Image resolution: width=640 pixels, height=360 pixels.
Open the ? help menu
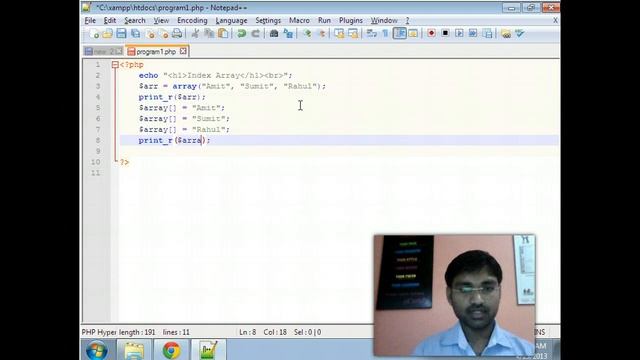coord(407,20)
